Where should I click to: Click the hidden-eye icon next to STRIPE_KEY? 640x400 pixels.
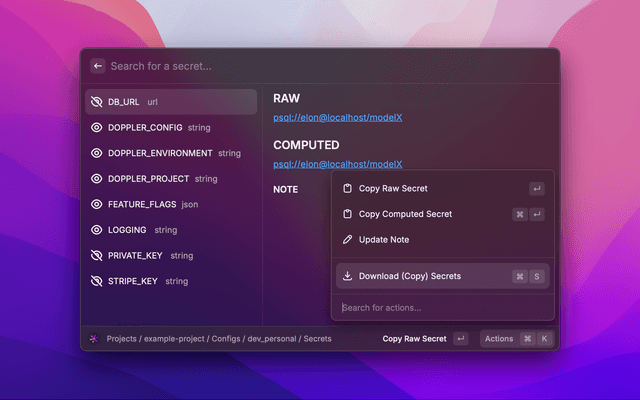coord(97,281)
